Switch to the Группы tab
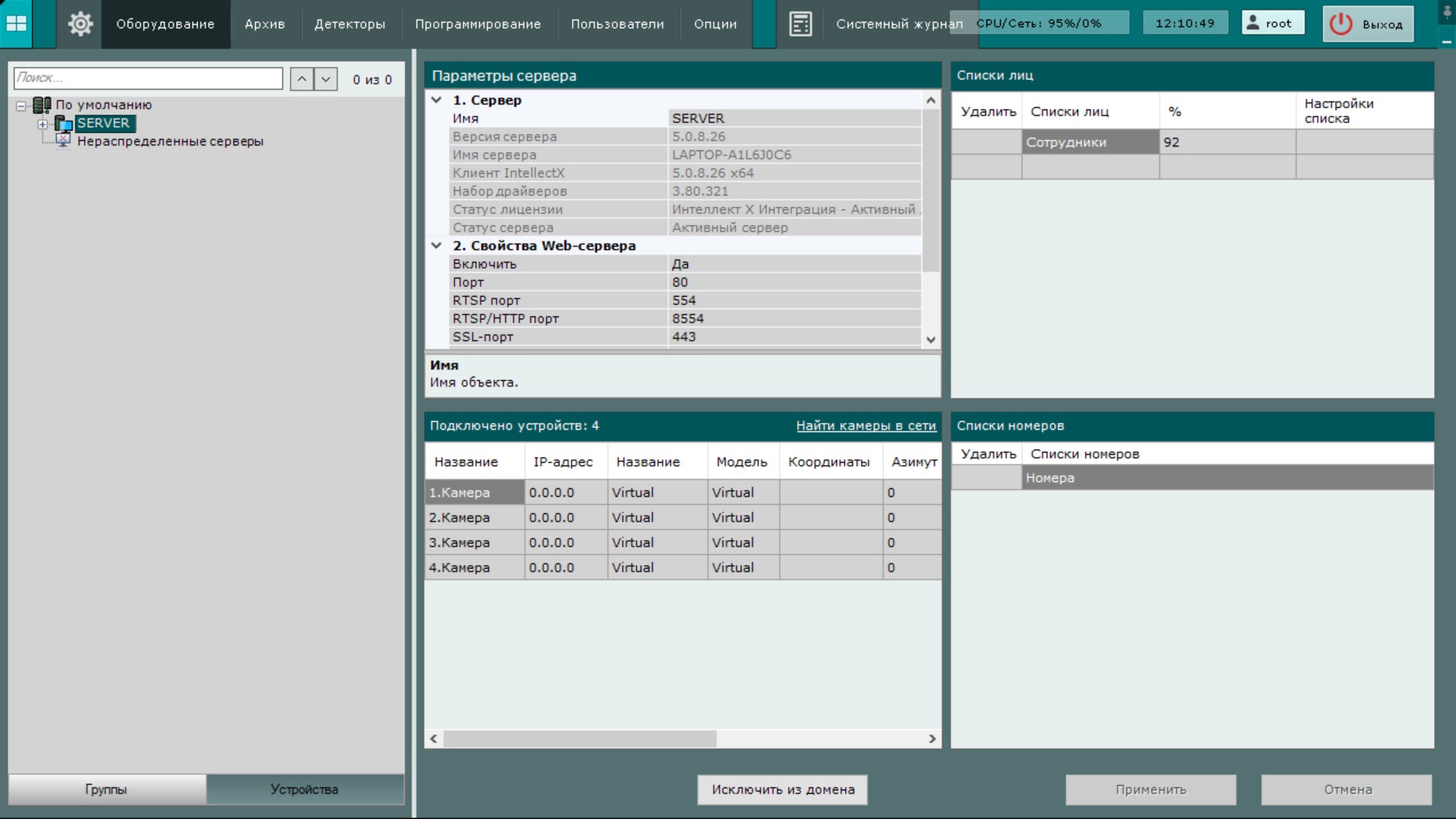The width and height of the screenshot is (1456, 819). point(106,789)
